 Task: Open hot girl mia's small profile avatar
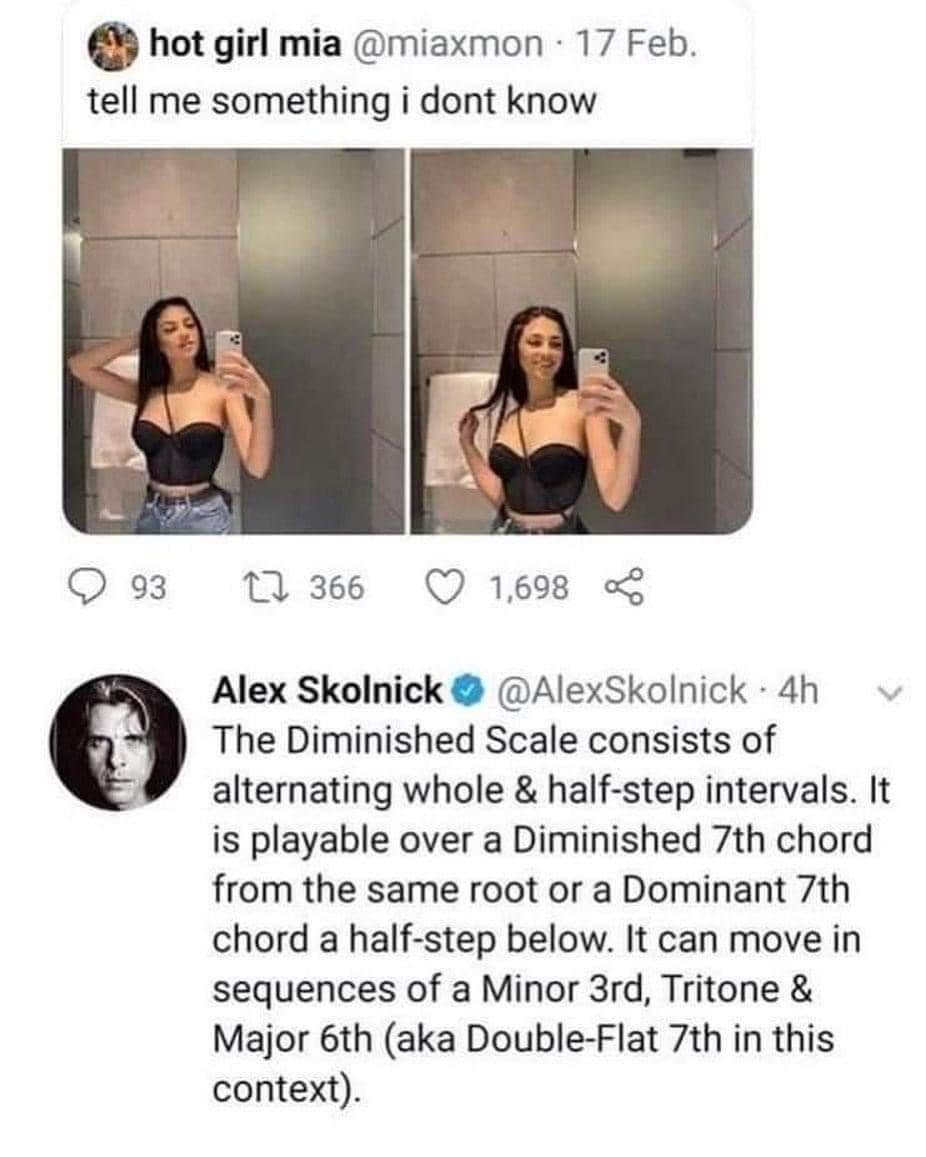[x=114, y=46]
